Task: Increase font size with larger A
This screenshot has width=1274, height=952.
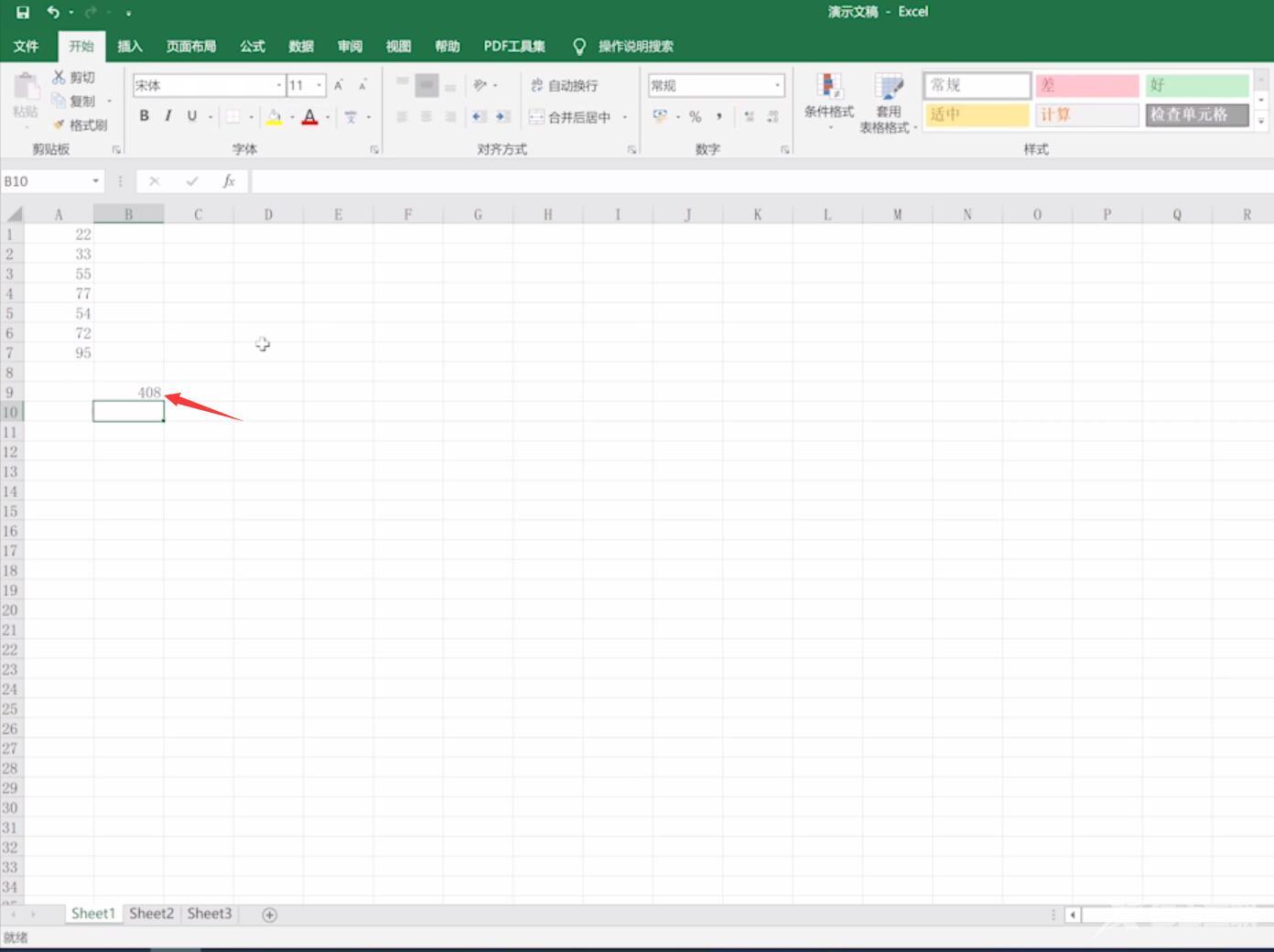Action: (338, 85)
